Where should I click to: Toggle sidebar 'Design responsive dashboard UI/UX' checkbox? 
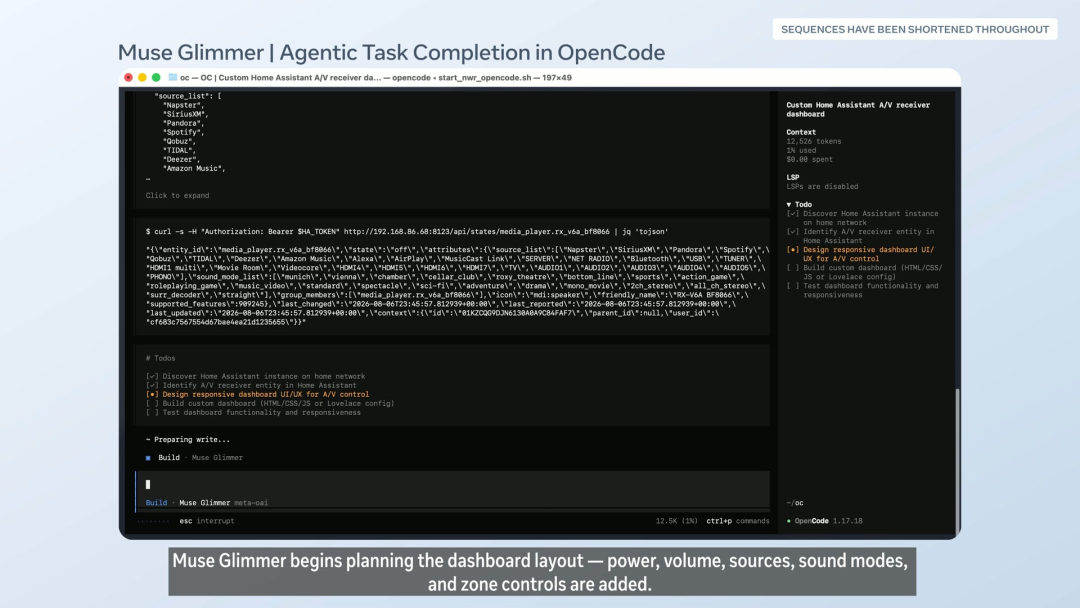coord(793,250)
